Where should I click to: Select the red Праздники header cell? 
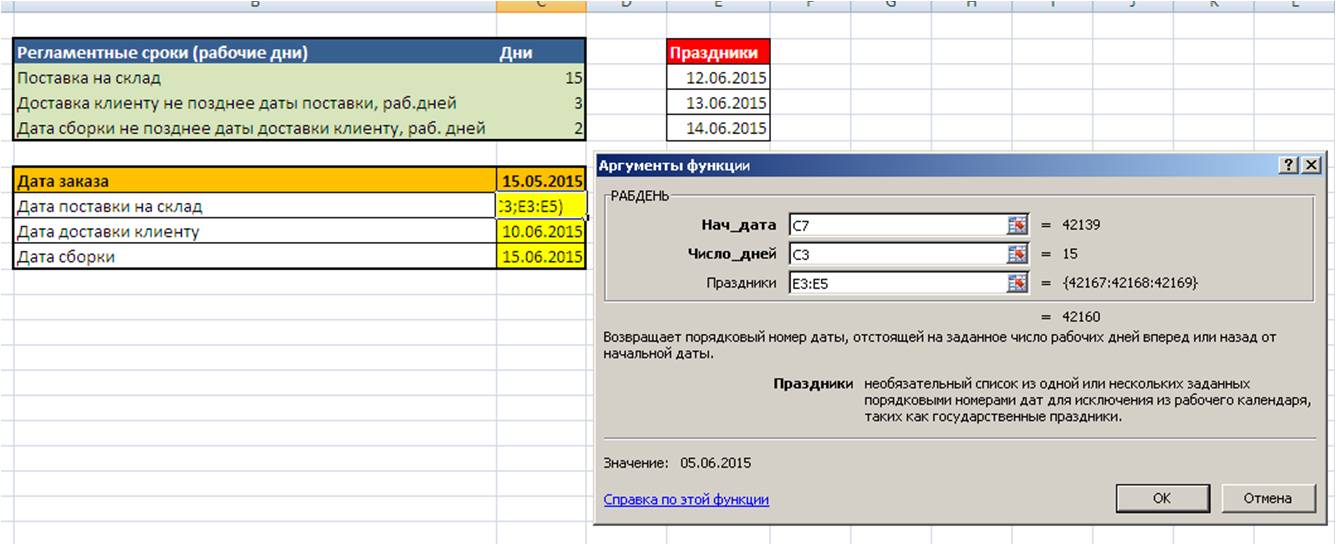click(x=718, y=53)
